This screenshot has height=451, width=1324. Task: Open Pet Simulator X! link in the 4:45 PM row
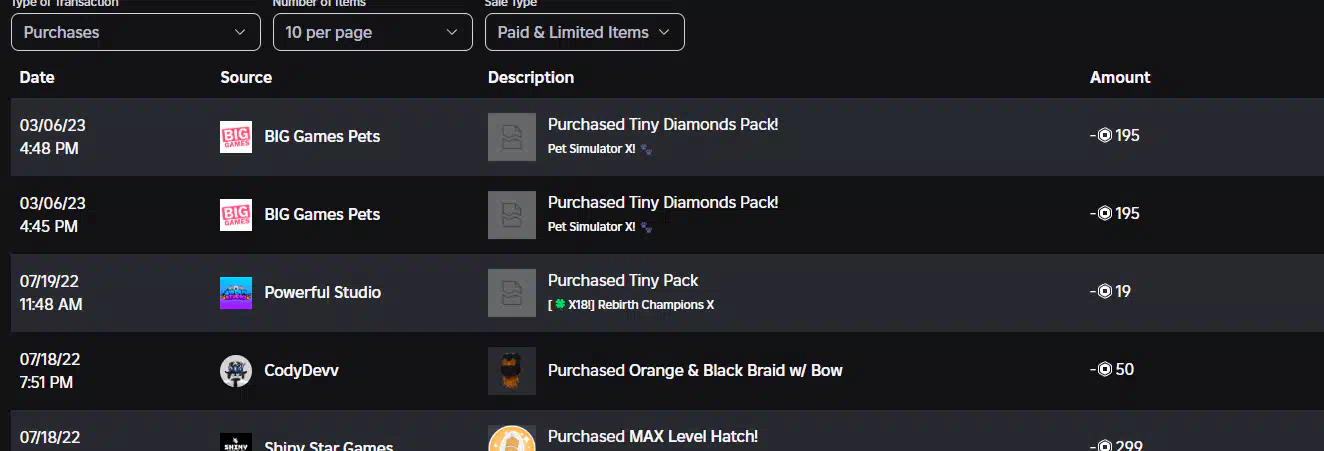(591, 227)
